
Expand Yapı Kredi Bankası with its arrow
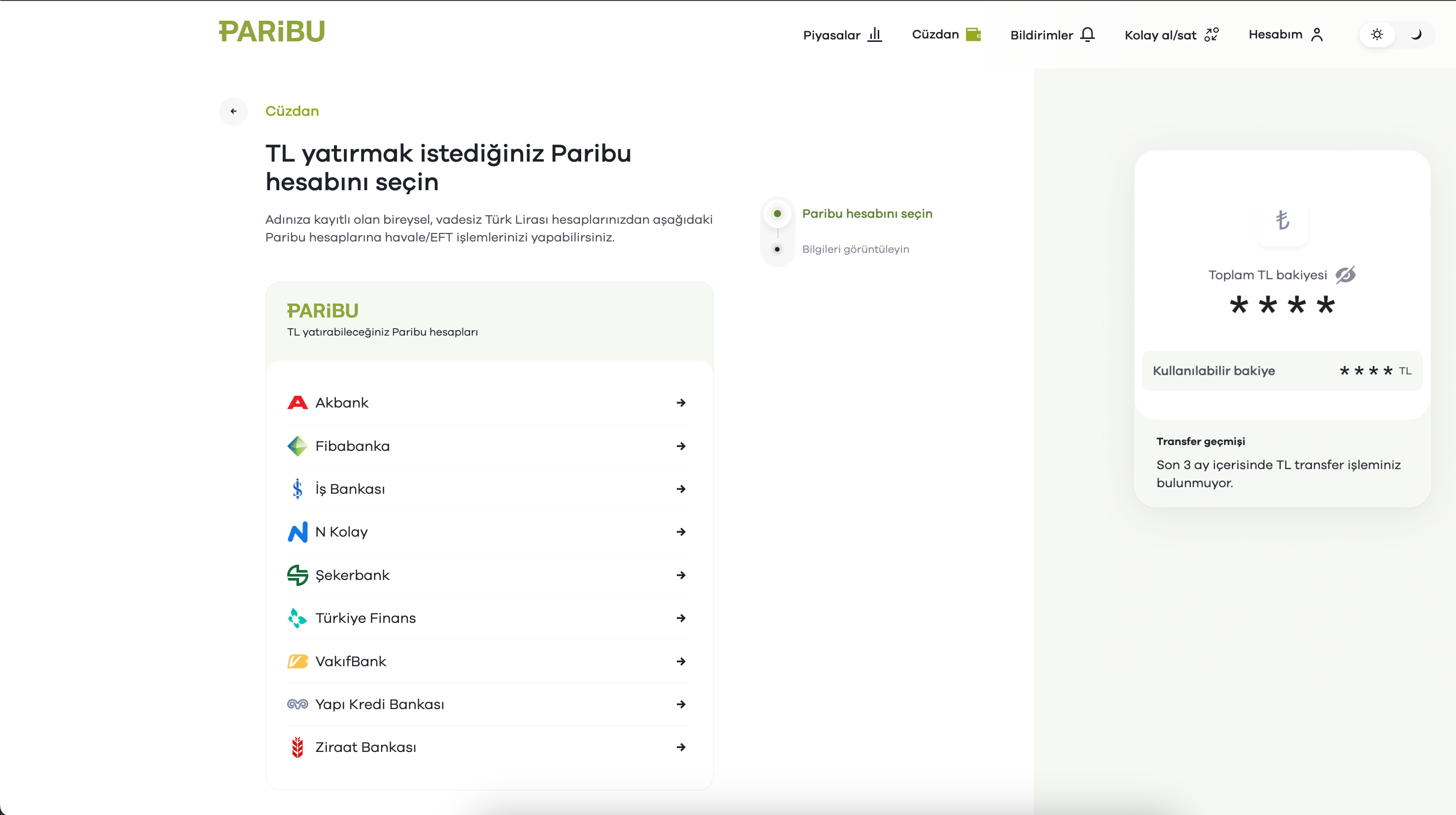[x=681, y=705]
